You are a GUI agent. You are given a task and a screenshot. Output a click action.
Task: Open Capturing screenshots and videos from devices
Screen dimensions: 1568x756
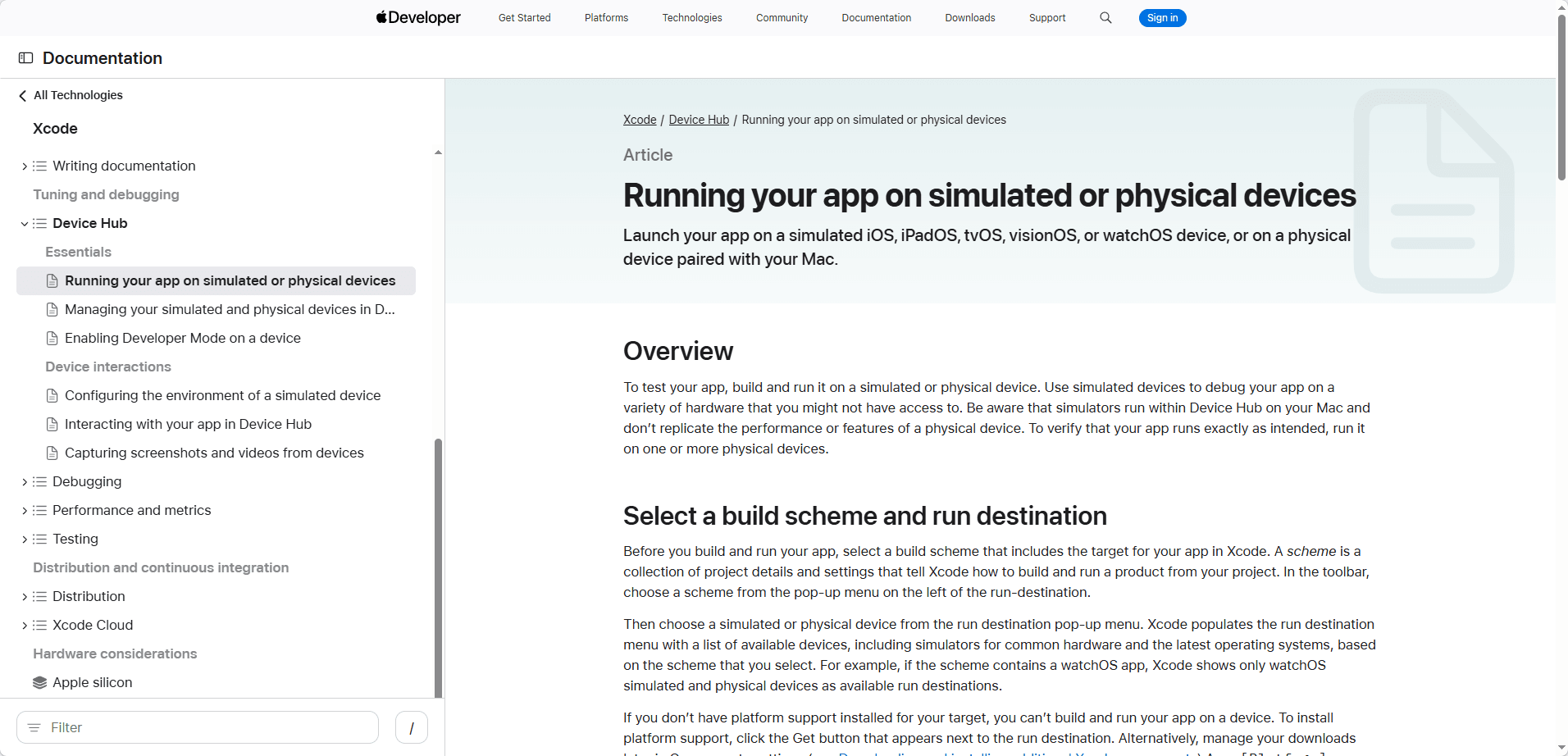[x=214, y=453]
